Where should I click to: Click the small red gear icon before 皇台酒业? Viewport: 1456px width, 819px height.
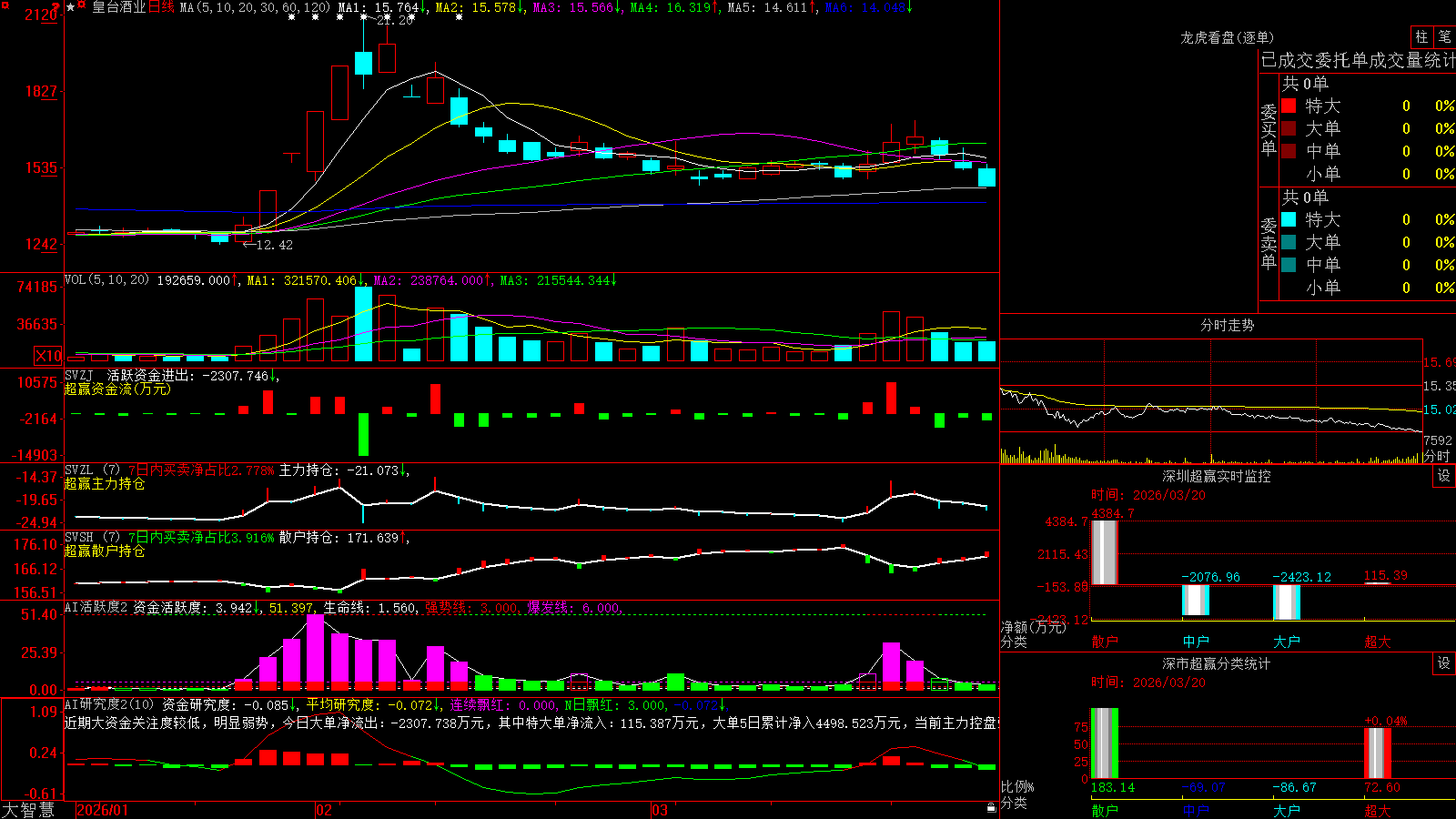(x=83, y=6)
